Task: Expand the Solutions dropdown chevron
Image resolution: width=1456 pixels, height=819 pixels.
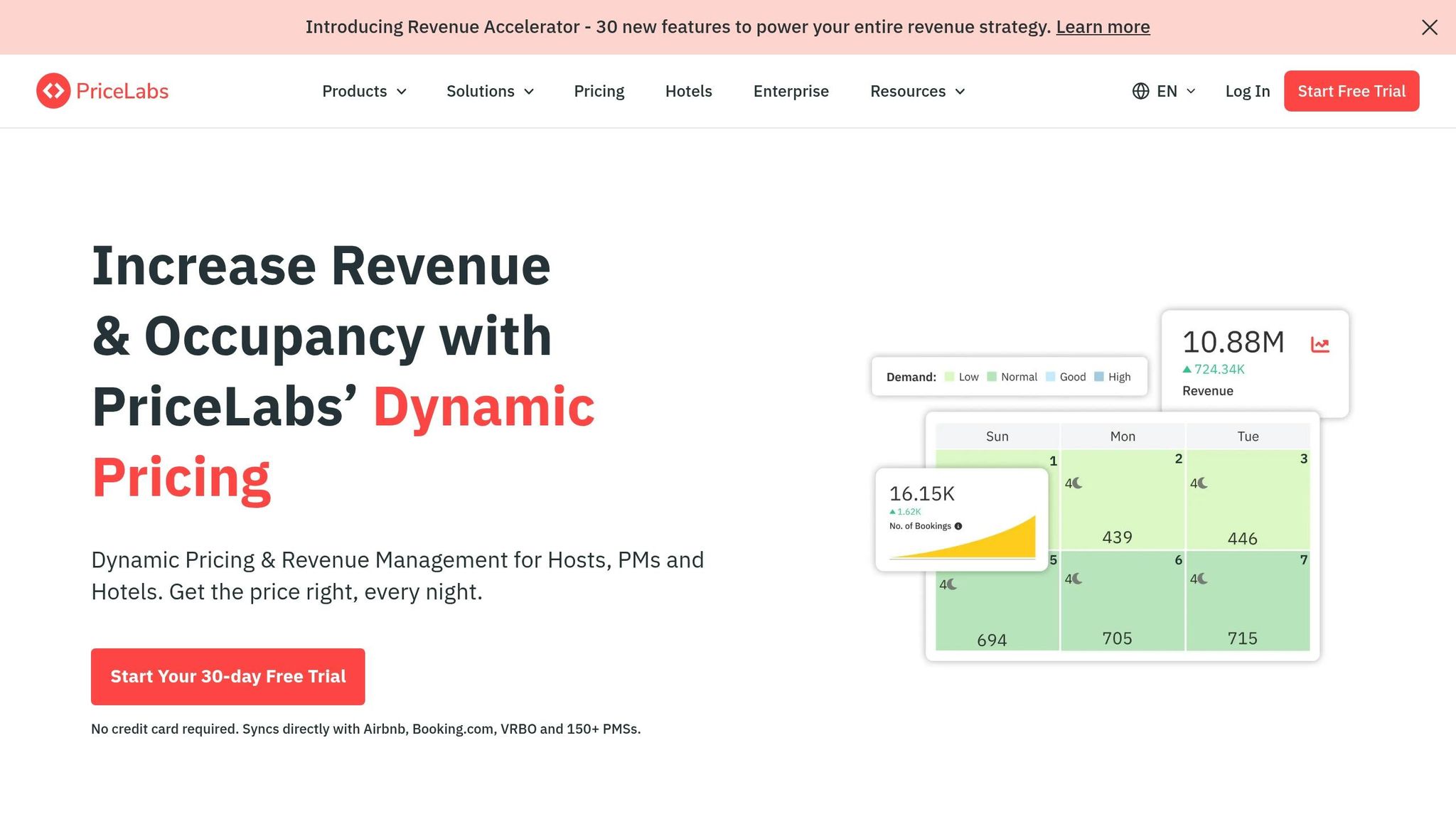Action: [529, 92]
